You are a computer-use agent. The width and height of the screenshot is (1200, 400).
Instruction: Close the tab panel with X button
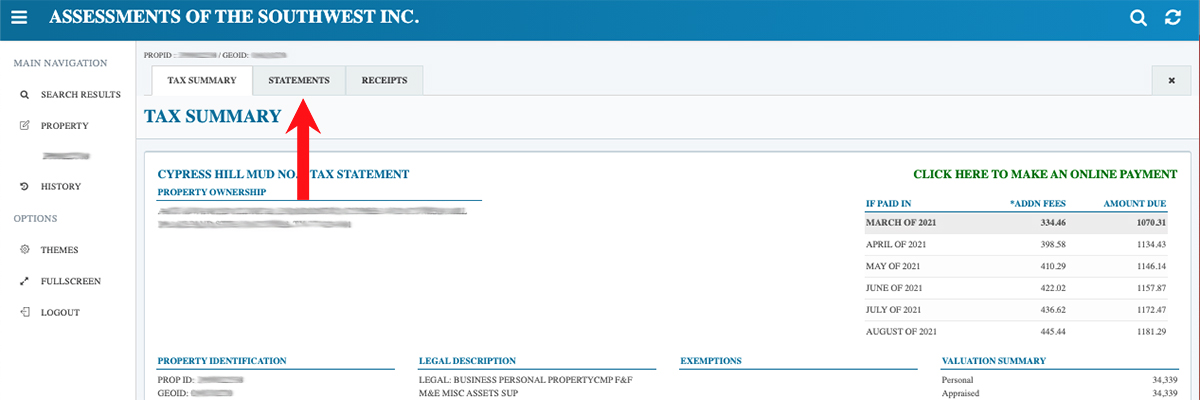tap(1171, 80)
